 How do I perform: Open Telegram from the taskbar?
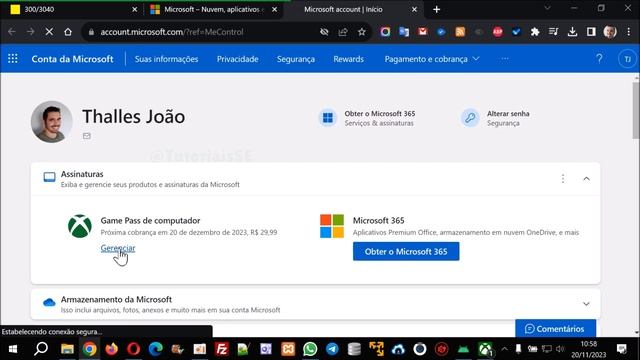coord(332,349)
